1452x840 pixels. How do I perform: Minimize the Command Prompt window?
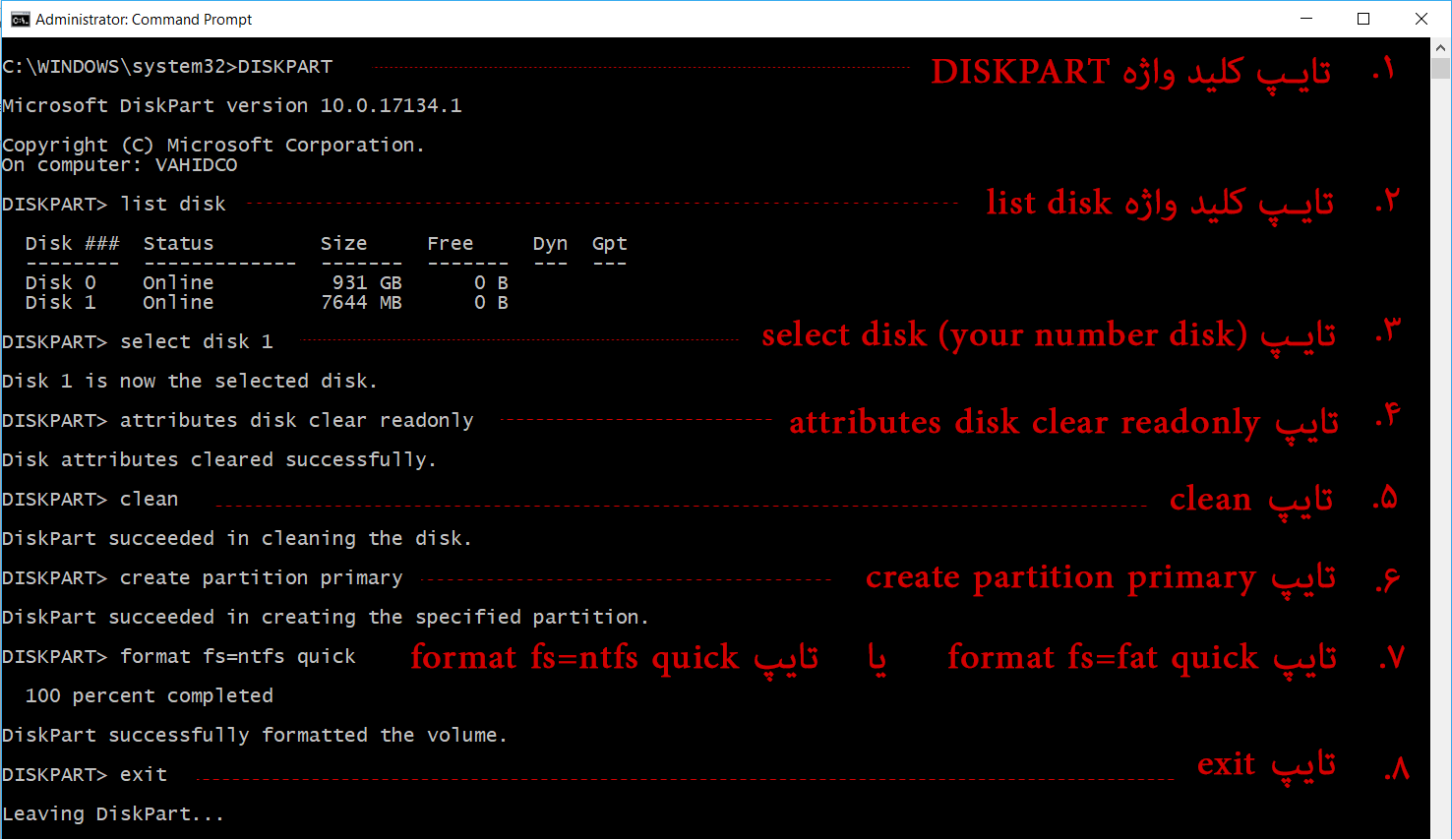1306,19
